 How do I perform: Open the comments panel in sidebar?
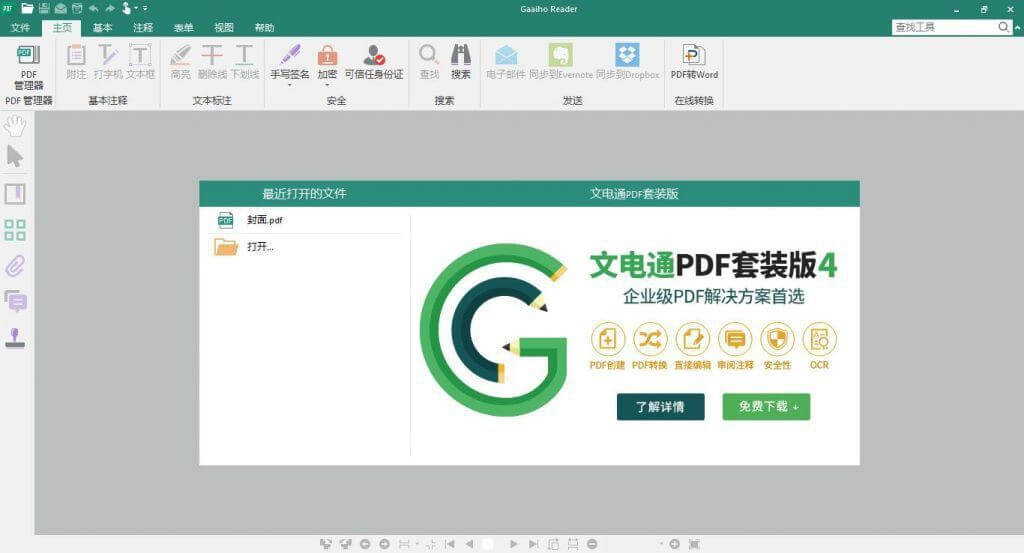(x=15, y=300)
